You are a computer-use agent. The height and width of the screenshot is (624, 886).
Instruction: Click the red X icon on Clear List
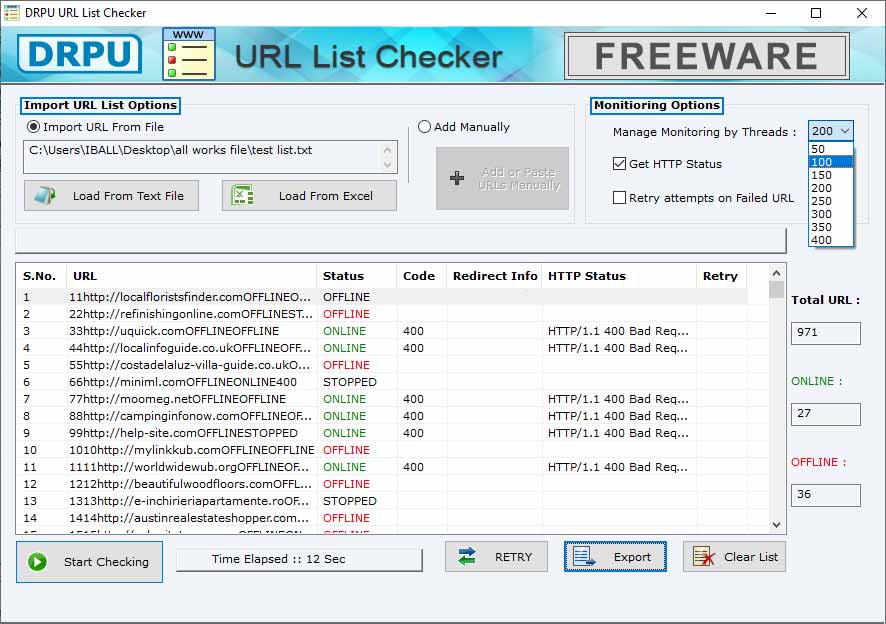pos(704,557)
